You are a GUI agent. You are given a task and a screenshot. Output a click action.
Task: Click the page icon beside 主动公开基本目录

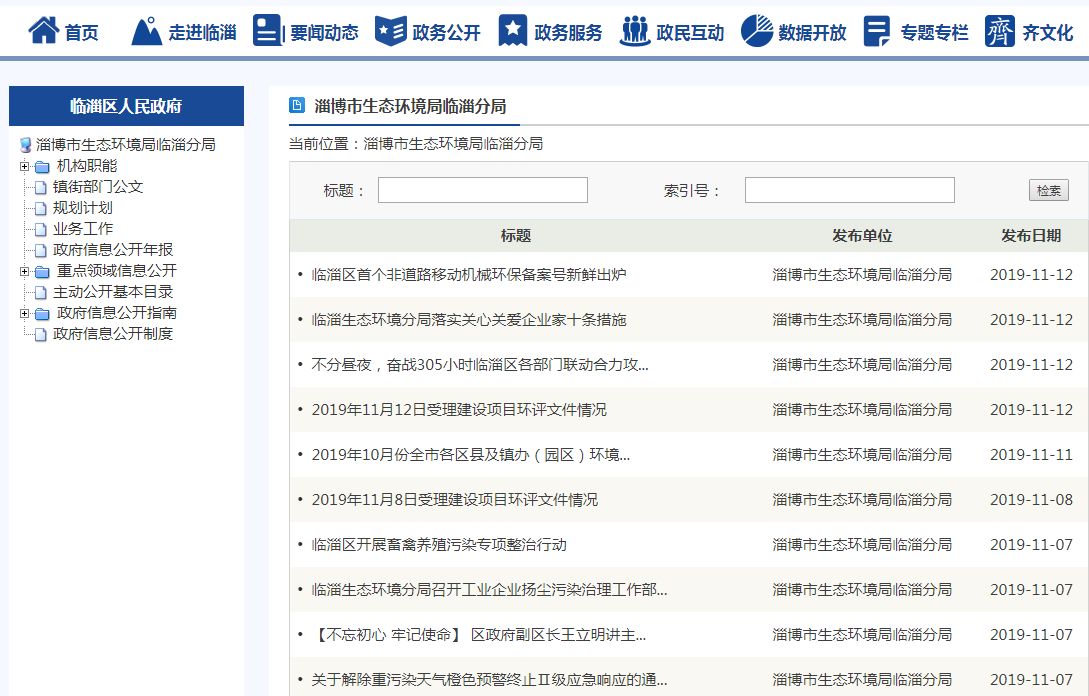click(x=40, y=292)
